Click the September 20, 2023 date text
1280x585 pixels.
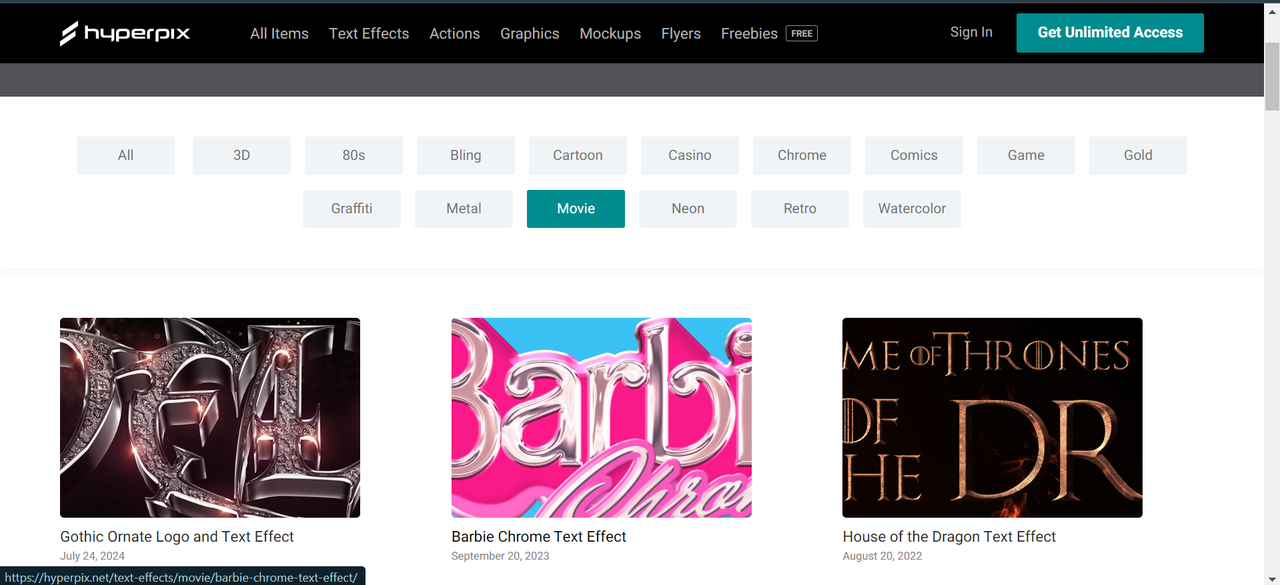(500, 556)
